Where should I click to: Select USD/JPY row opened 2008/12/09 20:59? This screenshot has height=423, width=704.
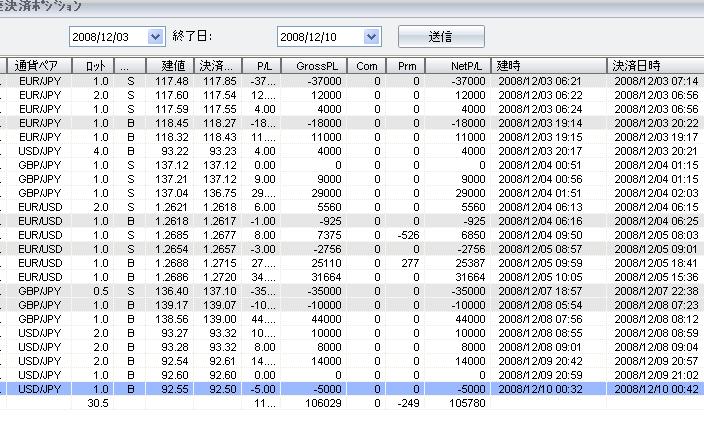click(352, 375)
